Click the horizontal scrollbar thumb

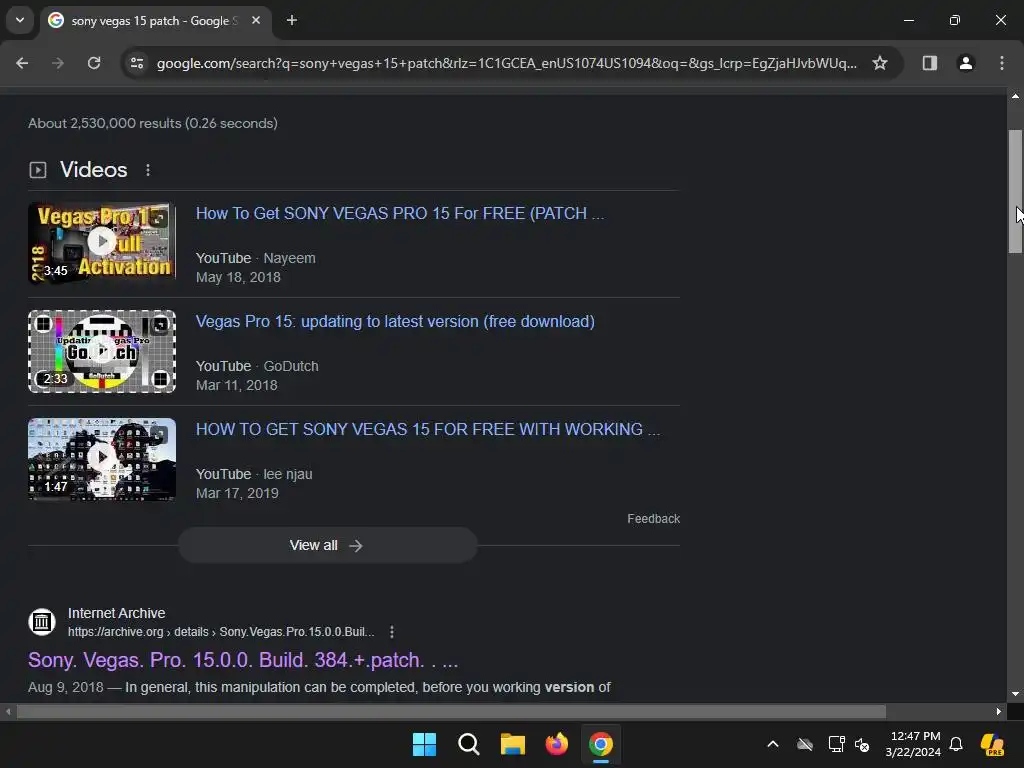451,712
